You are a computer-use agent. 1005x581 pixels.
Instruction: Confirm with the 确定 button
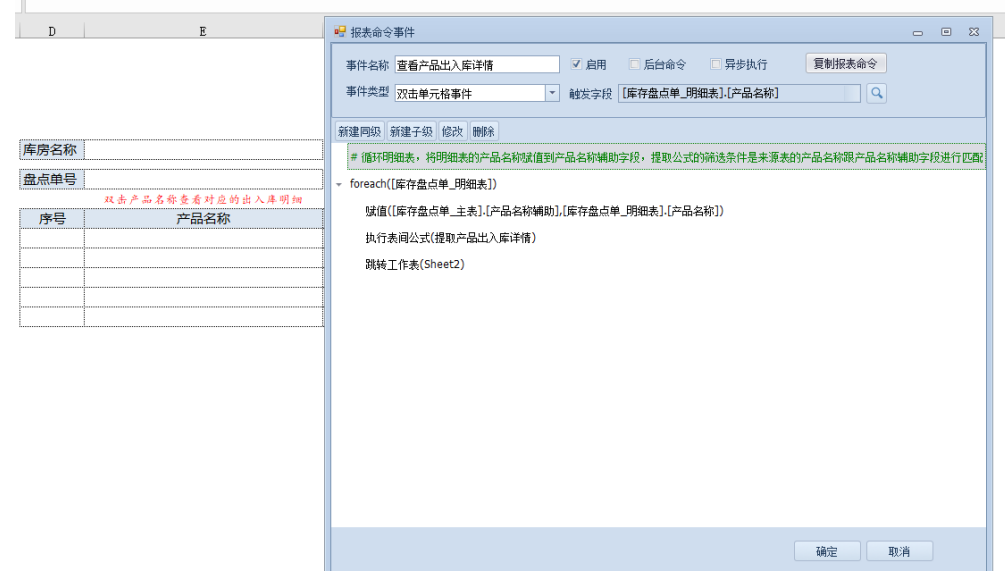point(827,551)
